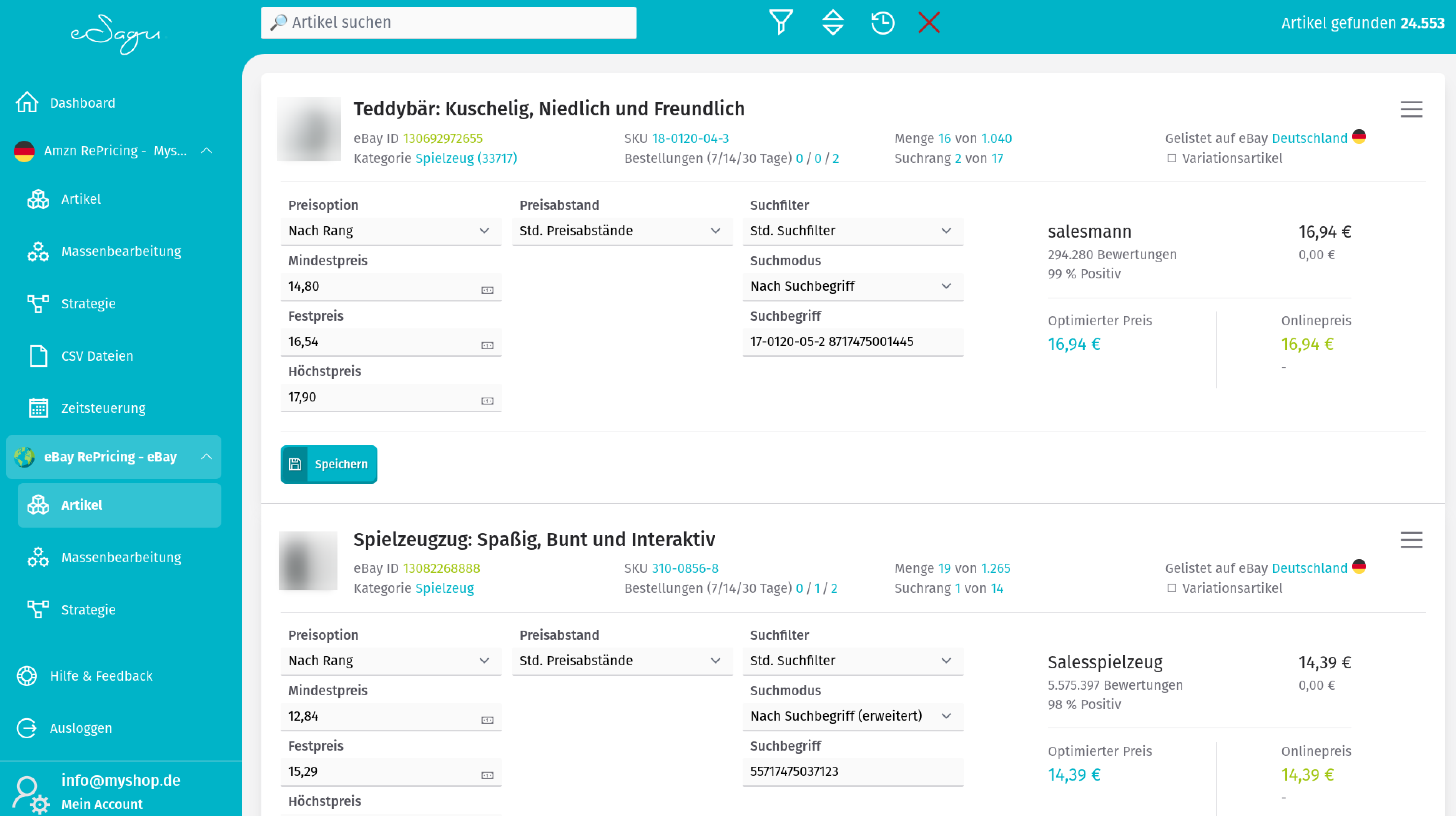Open Hilfe & Feedback

coord(85,676)
